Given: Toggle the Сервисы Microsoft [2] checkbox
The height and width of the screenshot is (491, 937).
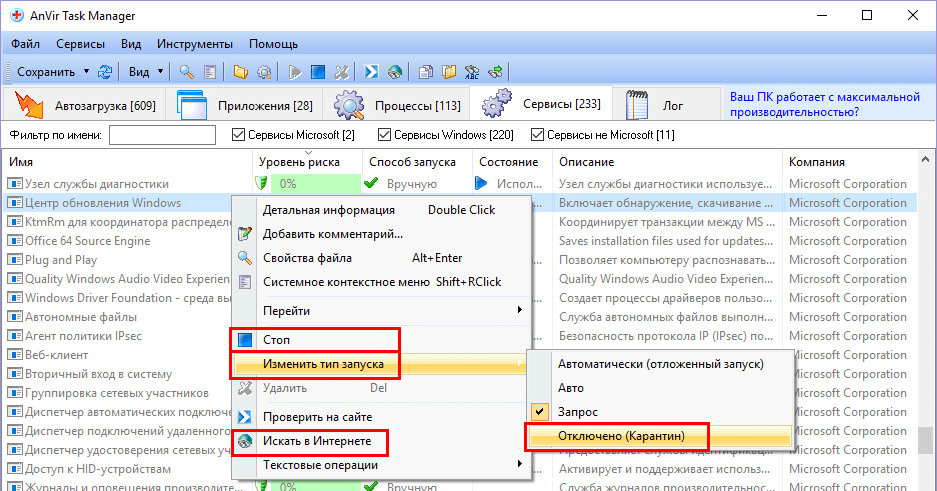Looking at the screenshot, I should coord(238,135).
